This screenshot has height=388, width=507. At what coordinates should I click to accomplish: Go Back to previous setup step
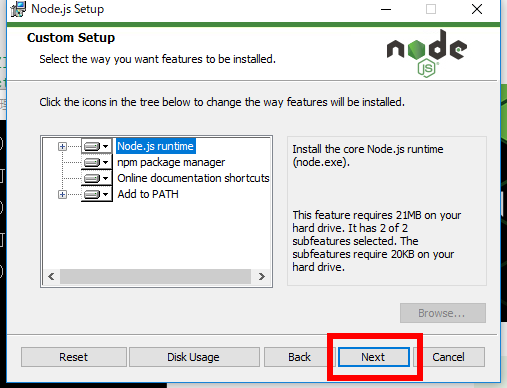click(x=299, y=357)
